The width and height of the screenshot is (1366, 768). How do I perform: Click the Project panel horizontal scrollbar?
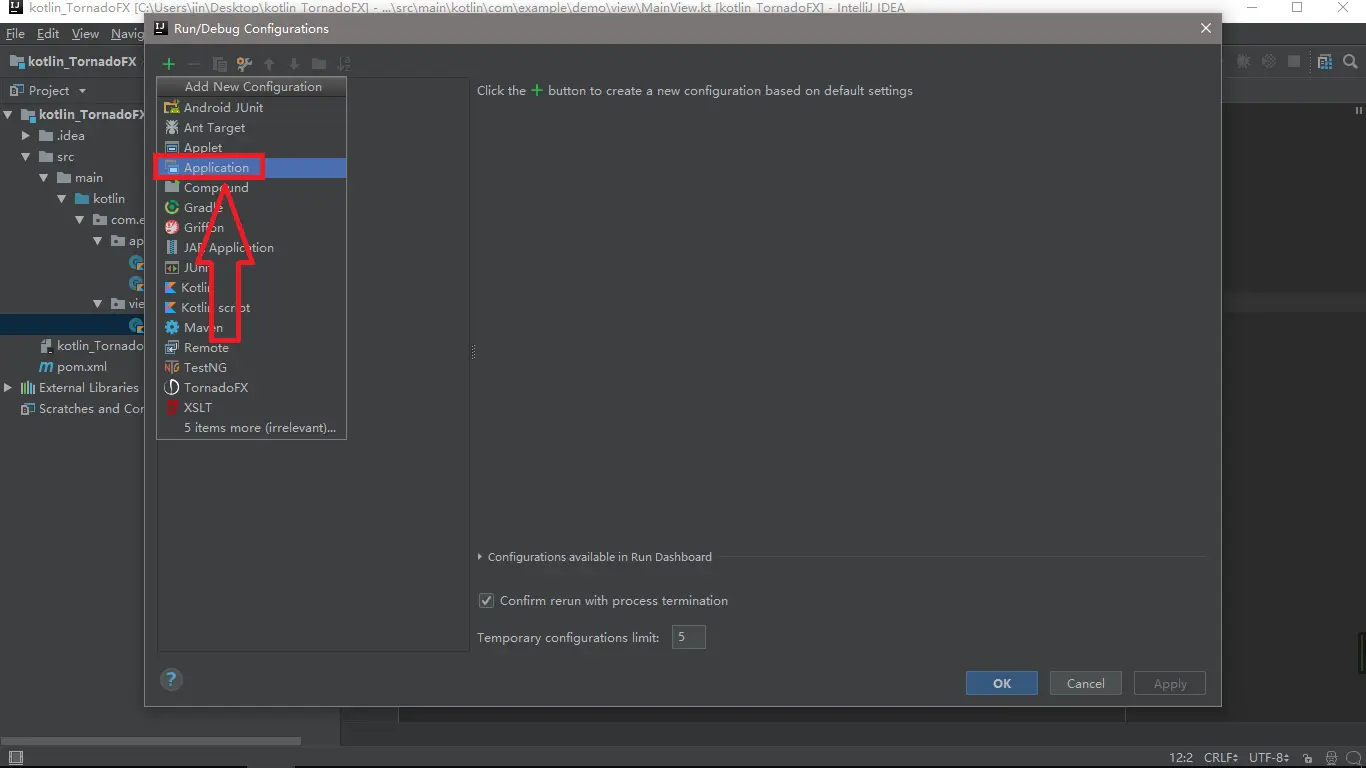pyautogui.click(x=150, y=741)
